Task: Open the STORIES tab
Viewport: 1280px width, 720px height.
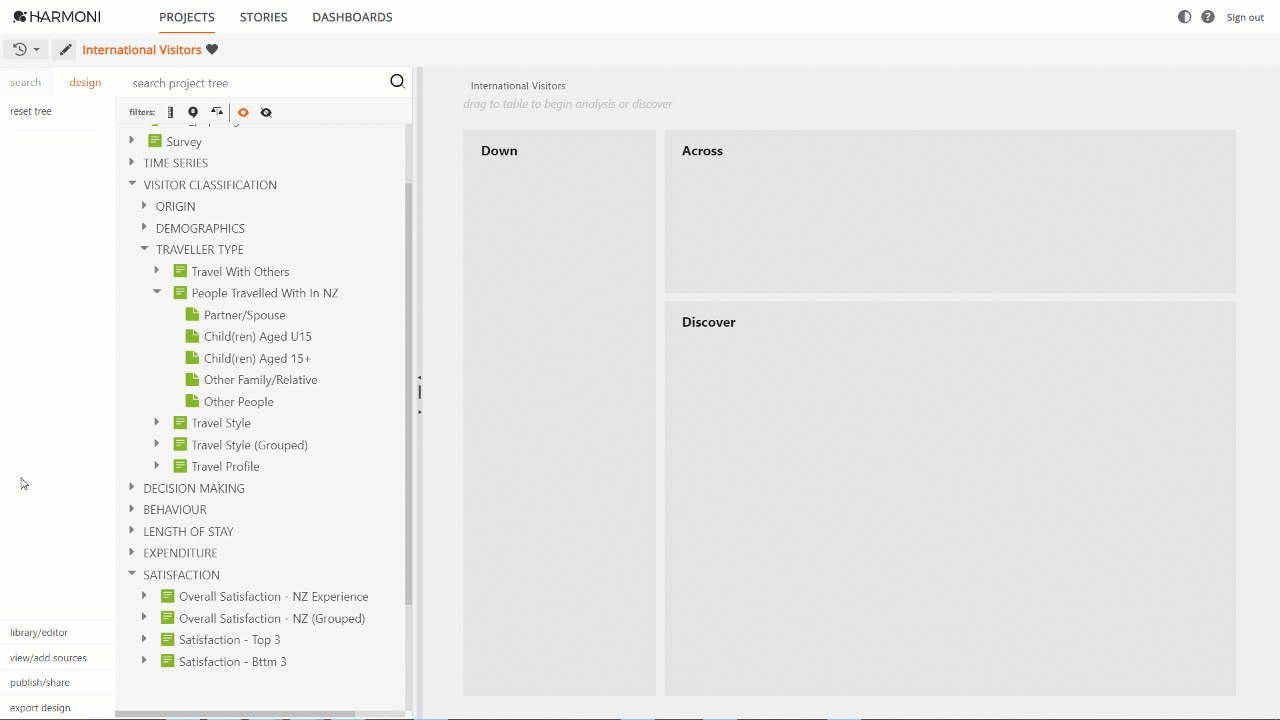Action: 263,17
